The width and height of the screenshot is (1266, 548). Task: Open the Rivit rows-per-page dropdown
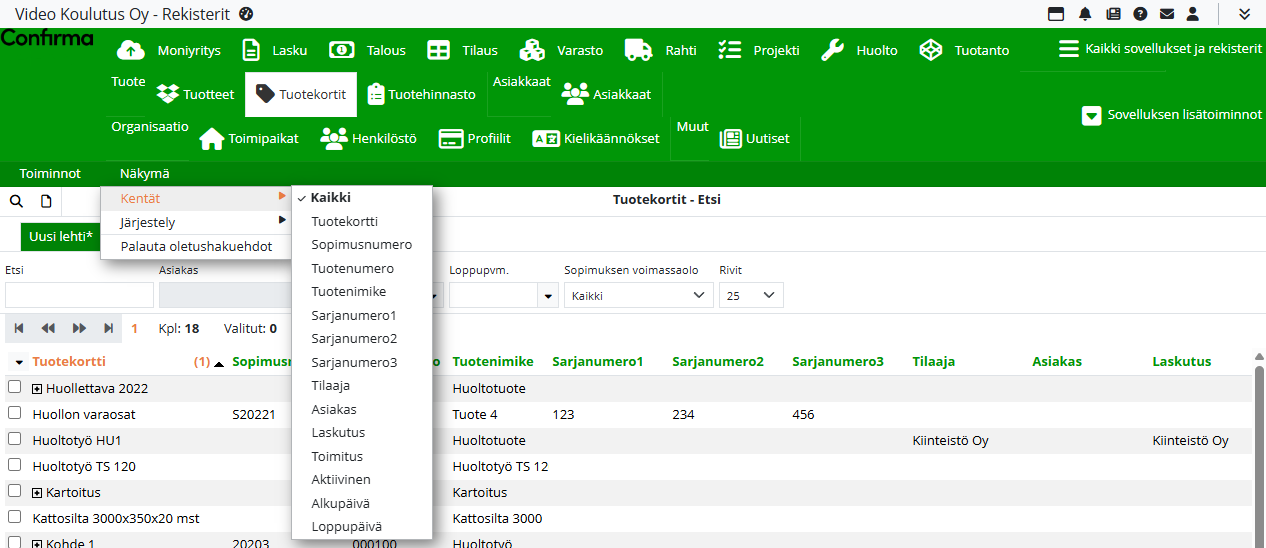(x=750, y=295)
